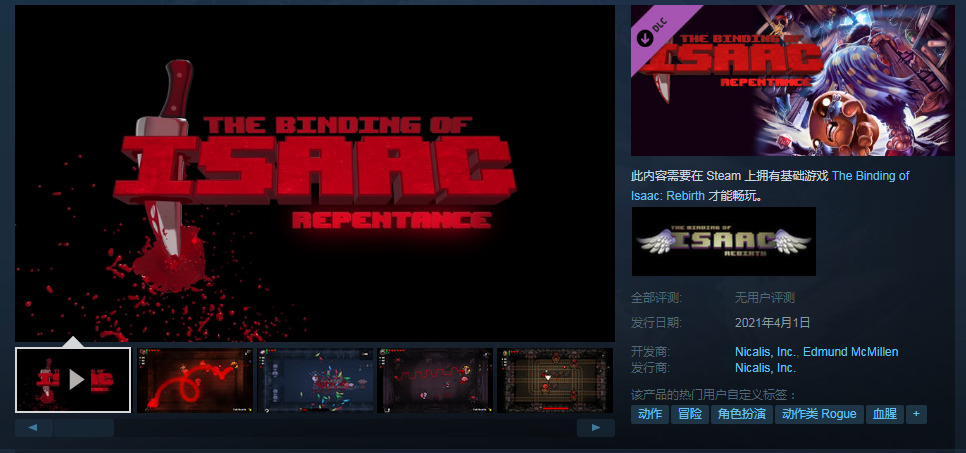Select the brown brick room screenshot thumbnail
Viewport: 966px width, 453px height.
[555, 380]
